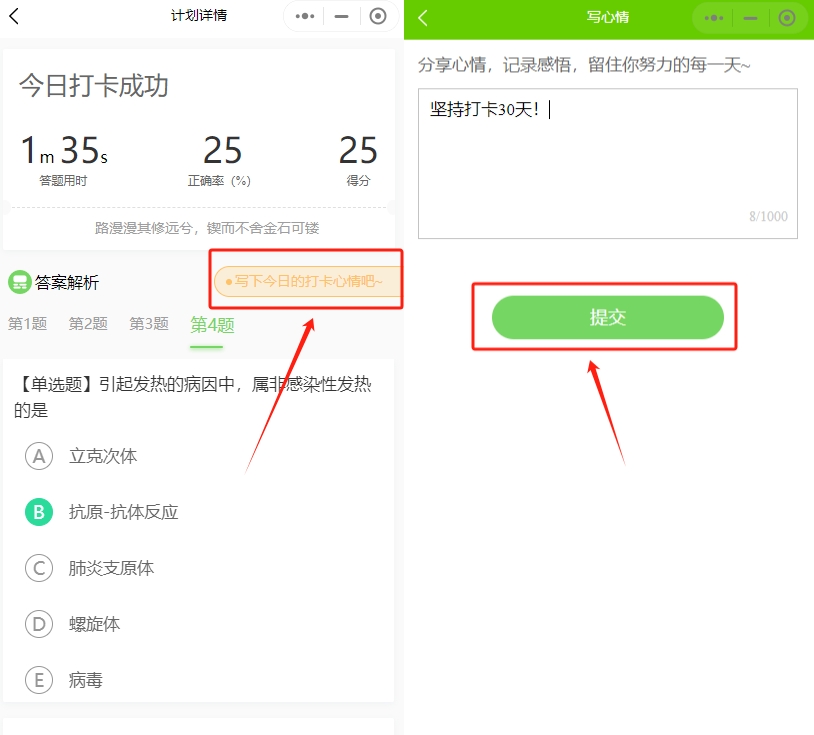Select option A 立克次体
Screen dimensions: 814x735
click(x=39, y=456)
